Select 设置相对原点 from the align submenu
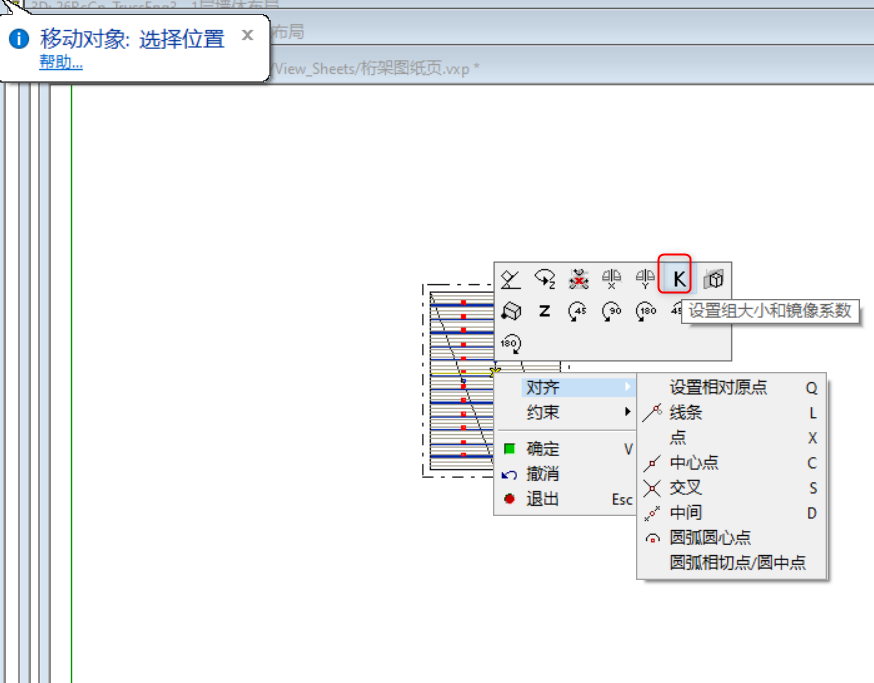Image resolution: width=874 pixels, height=683 pixels. coord(731,387)
